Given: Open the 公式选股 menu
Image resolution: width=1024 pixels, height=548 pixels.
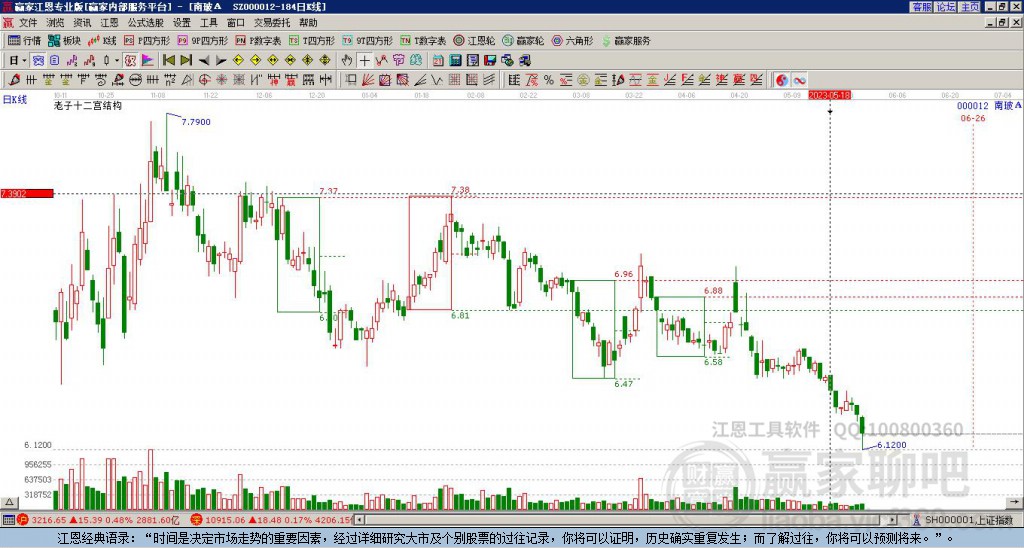Looking at the screenshot, I should click(x=146, y=23).
